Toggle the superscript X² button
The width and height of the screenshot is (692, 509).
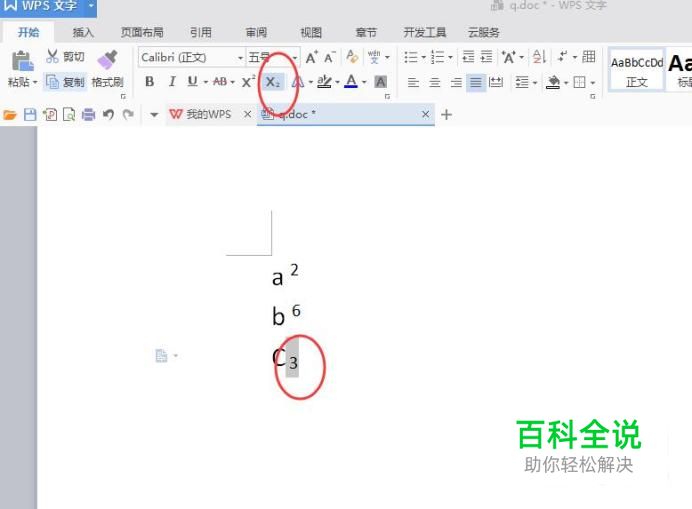coord(248,82)
